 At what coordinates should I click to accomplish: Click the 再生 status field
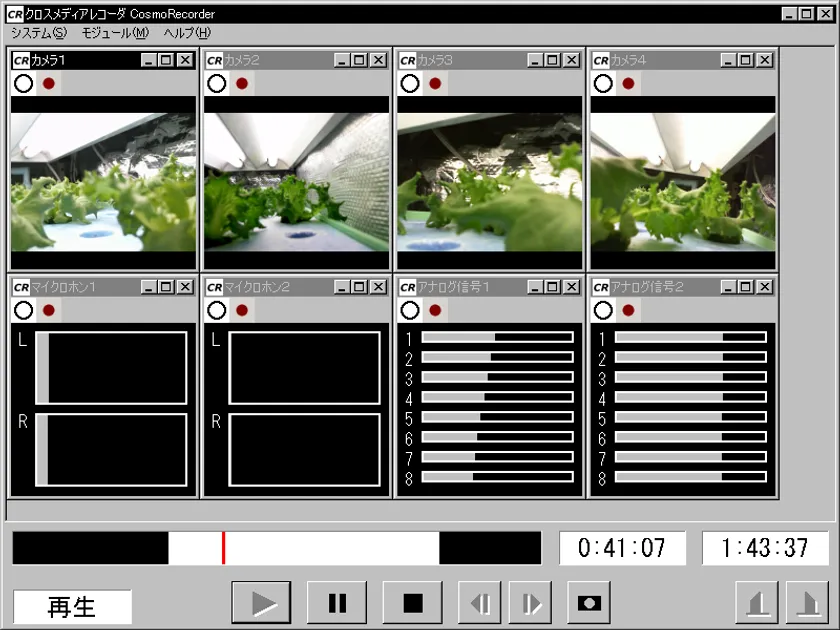[72, 606]
